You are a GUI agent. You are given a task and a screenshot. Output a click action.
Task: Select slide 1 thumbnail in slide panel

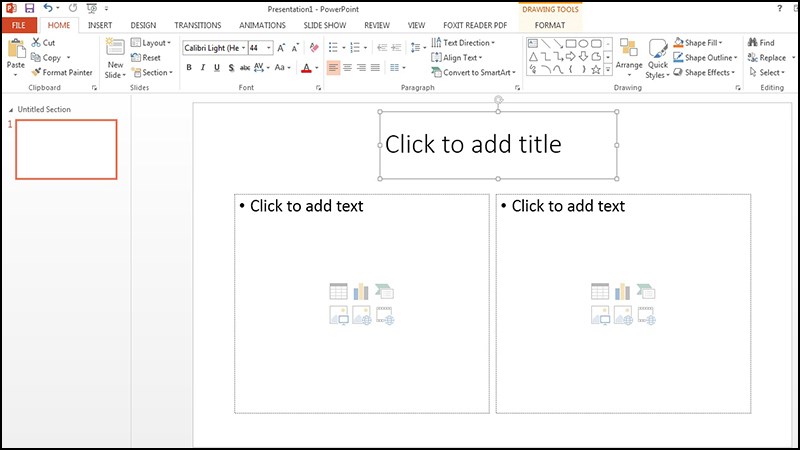tap(66, 149)
